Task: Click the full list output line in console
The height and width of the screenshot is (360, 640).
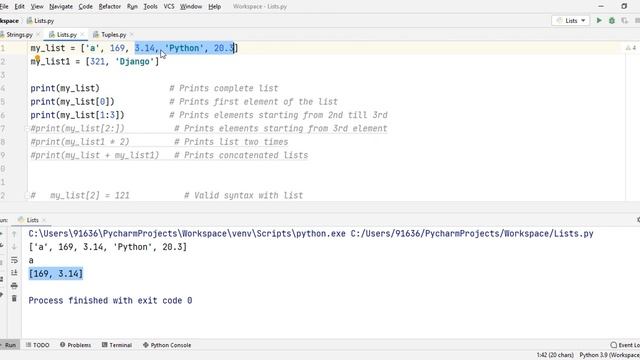Action: coord(107,247)
